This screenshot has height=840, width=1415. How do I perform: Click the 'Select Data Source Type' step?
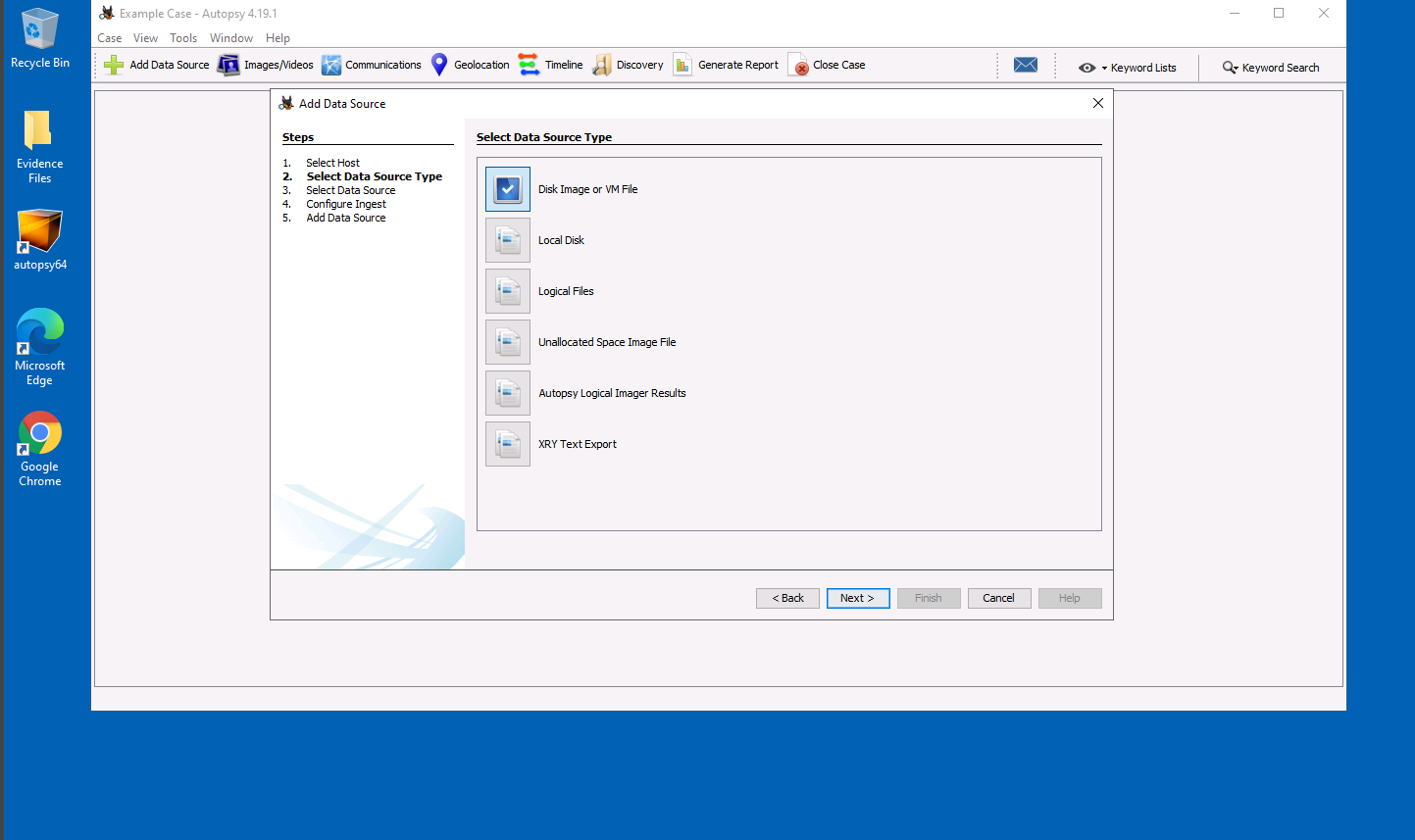click(x=374, y=176)
